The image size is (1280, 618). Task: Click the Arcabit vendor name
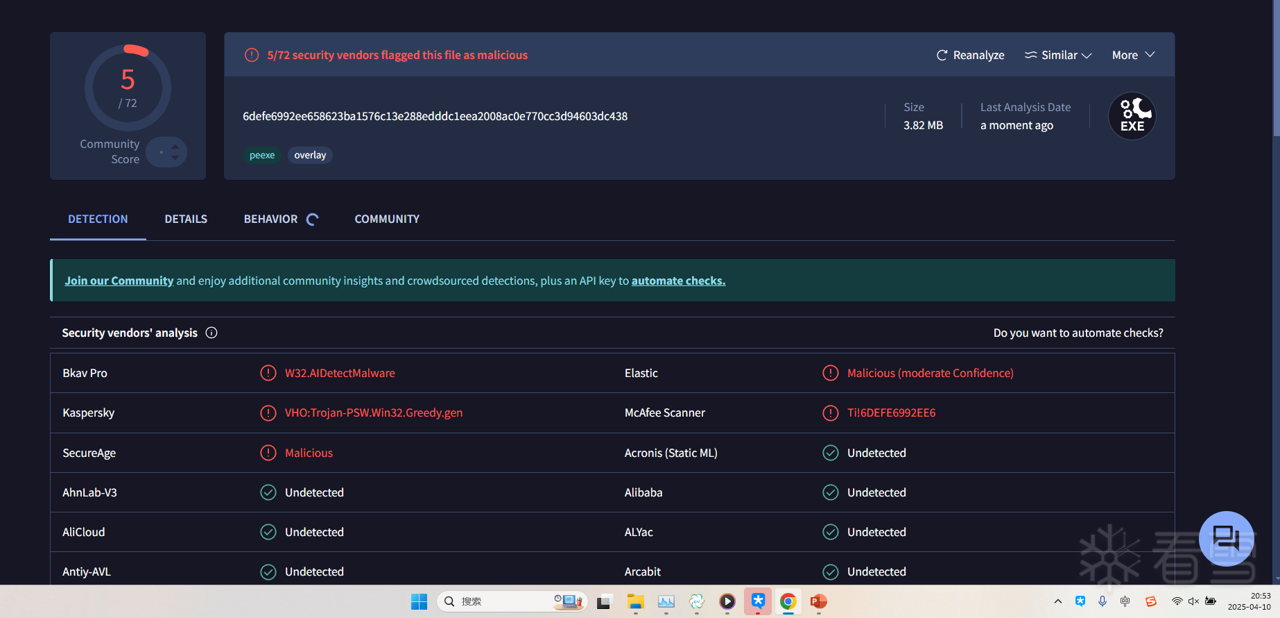coord(643,572)
